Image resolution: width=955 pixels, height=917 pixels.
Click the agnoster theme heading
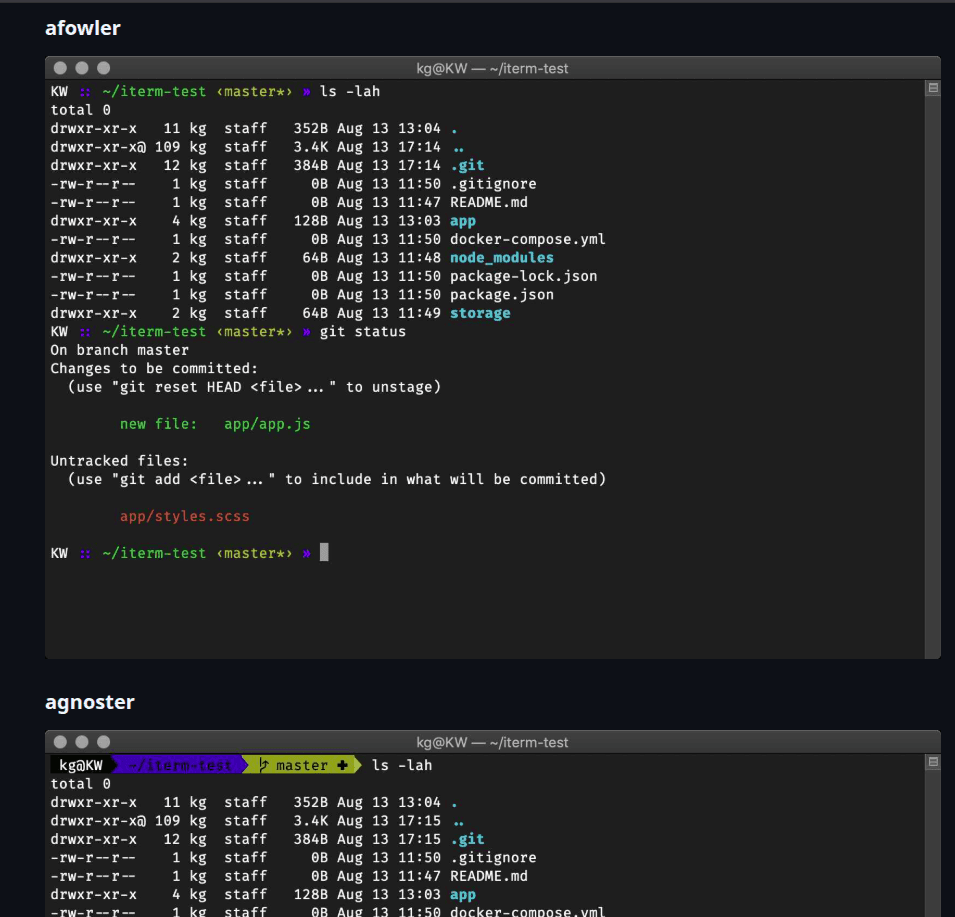(x=89, y=702)
